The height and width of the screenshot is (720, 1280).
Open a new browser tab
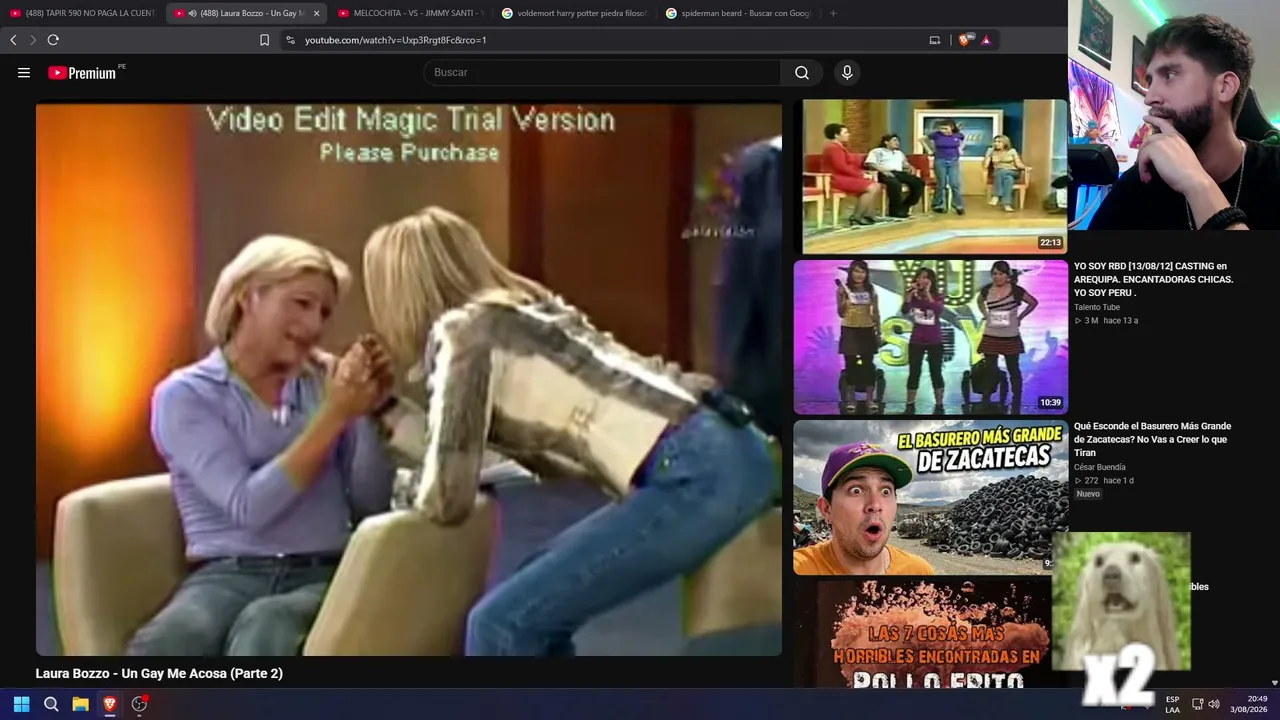tap(833, 13)
